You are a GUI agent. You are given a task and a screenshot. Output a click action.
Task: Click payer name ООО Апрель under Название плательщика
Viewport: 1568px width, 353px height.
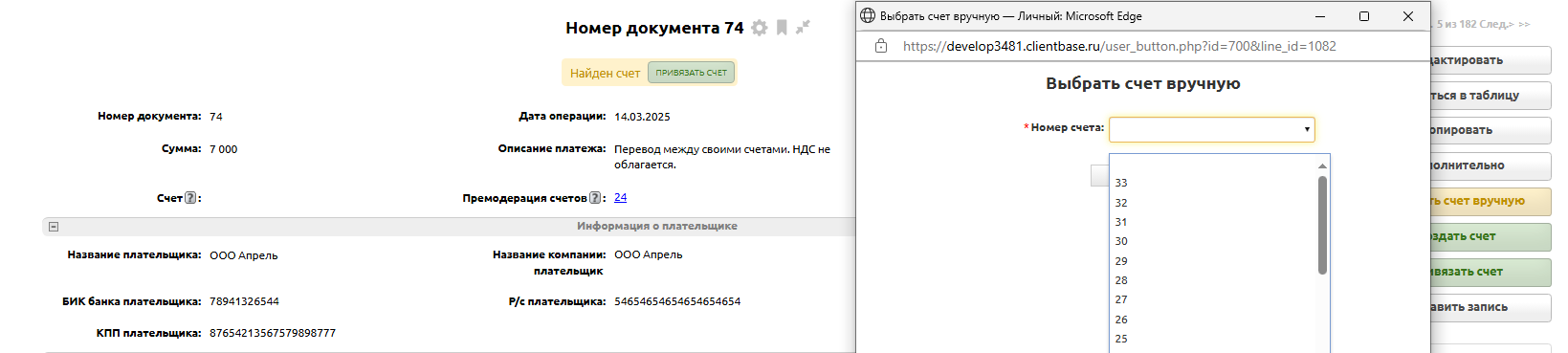244,255
